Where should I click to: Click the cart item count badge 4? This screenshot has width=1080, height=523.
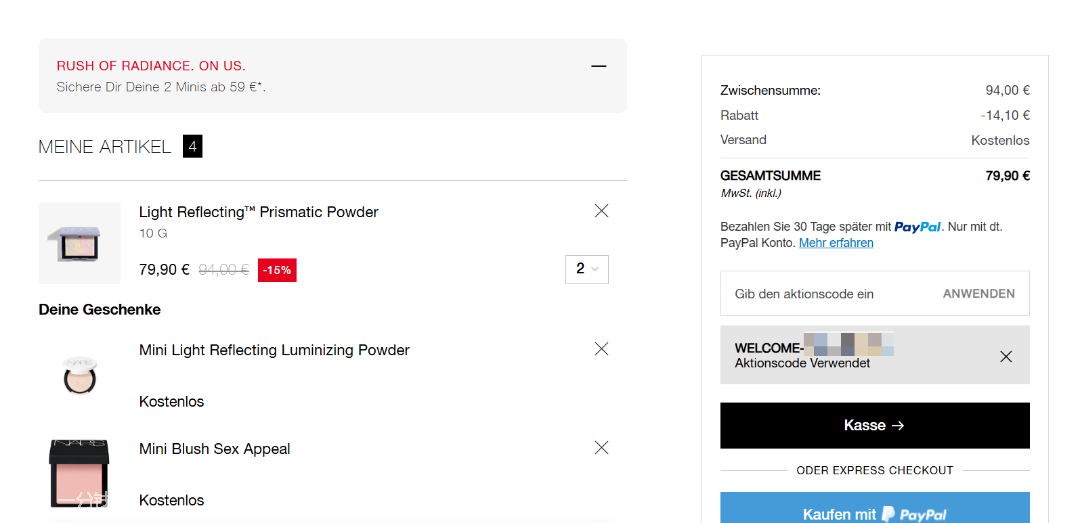tap(192, 147)
